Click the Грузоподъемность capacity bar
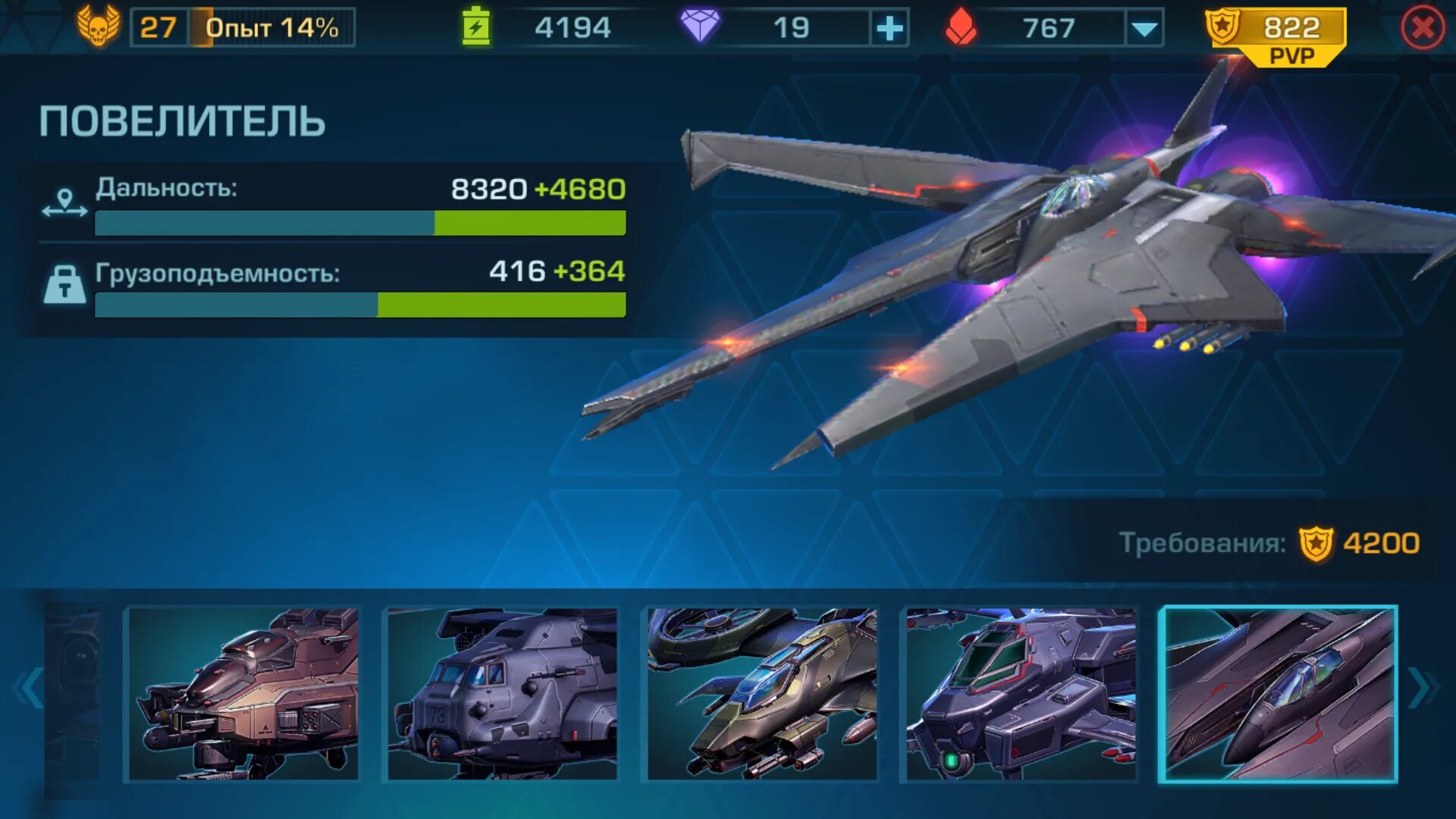The height and width of the screenshot is (819, 1456). (360, 305)
